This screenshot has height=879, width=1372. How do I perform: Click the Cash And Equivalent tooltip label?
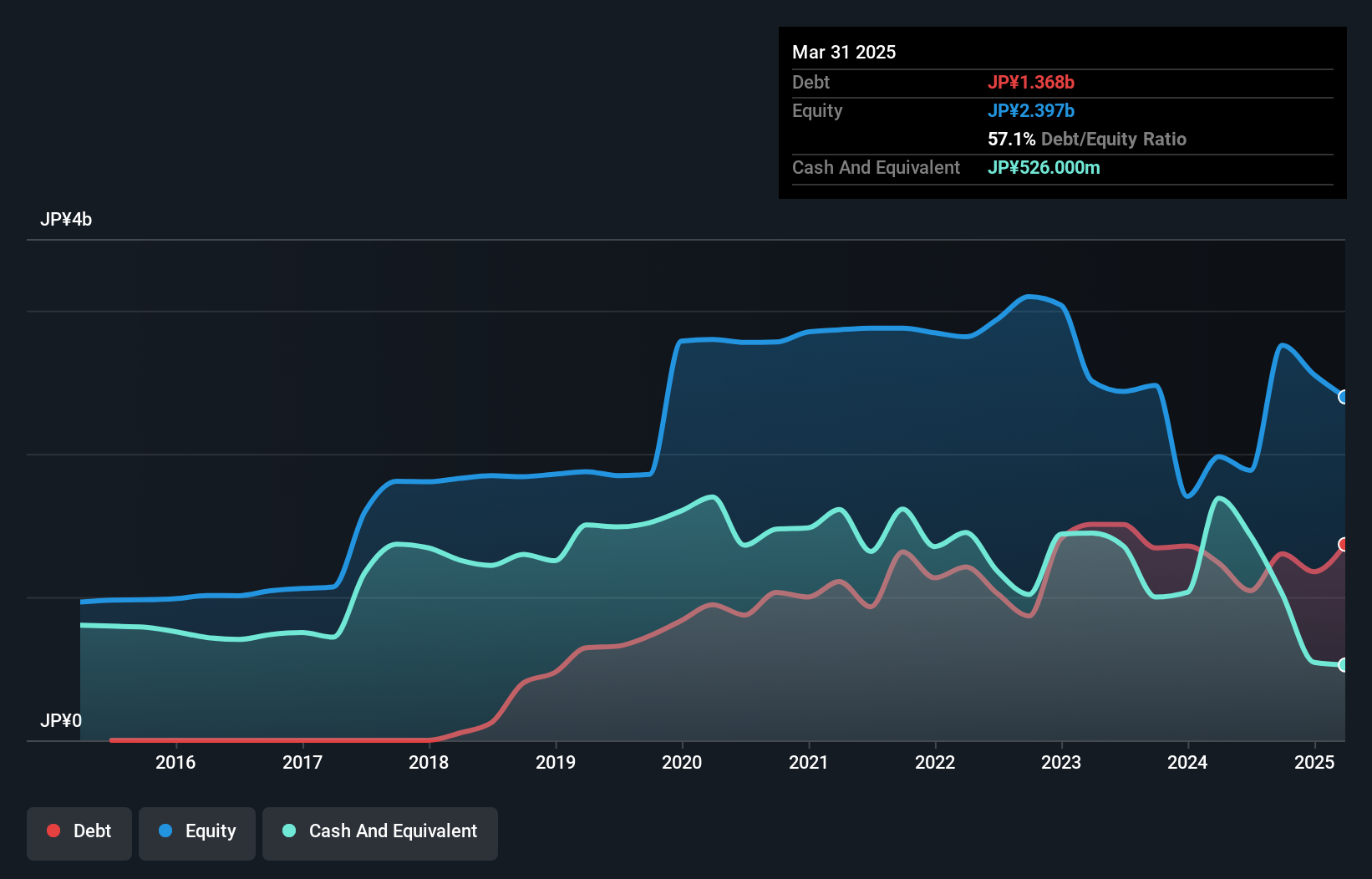[876, 167]
